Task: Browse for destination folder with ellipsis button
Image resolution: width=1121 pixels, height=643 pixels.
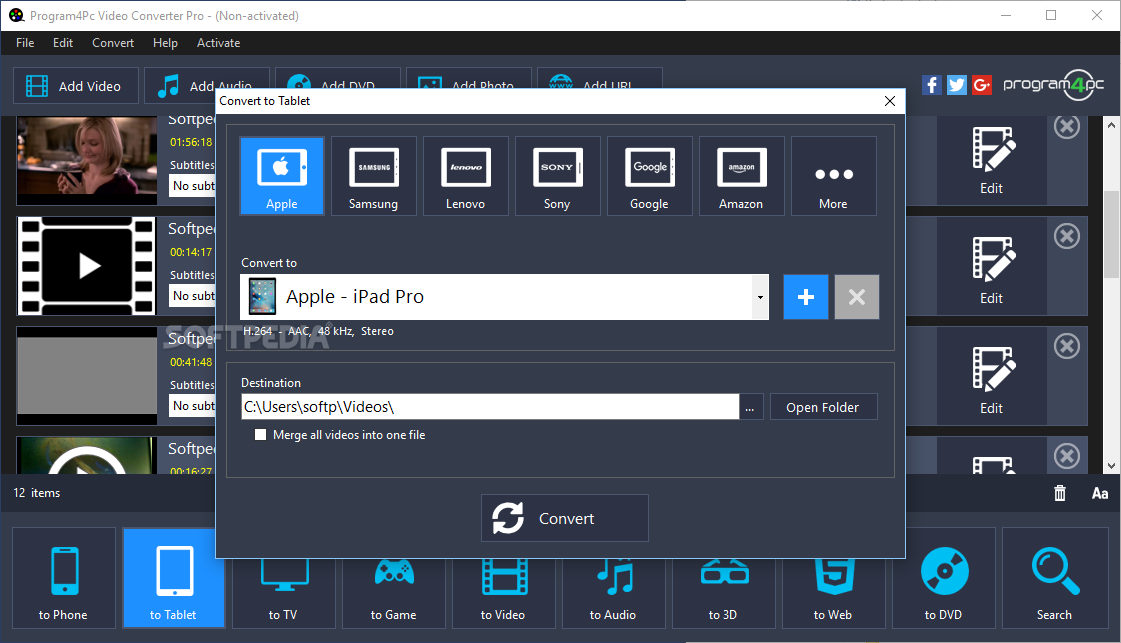Action: point(749,407)
